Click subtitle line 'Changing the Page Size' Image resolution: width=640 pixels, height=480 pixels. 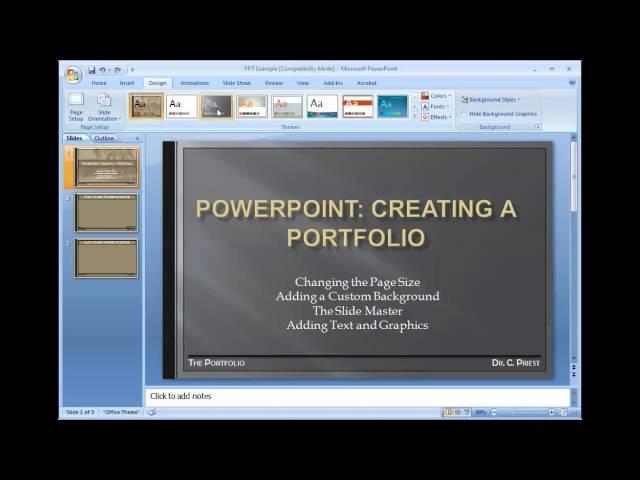coord(357,282)
